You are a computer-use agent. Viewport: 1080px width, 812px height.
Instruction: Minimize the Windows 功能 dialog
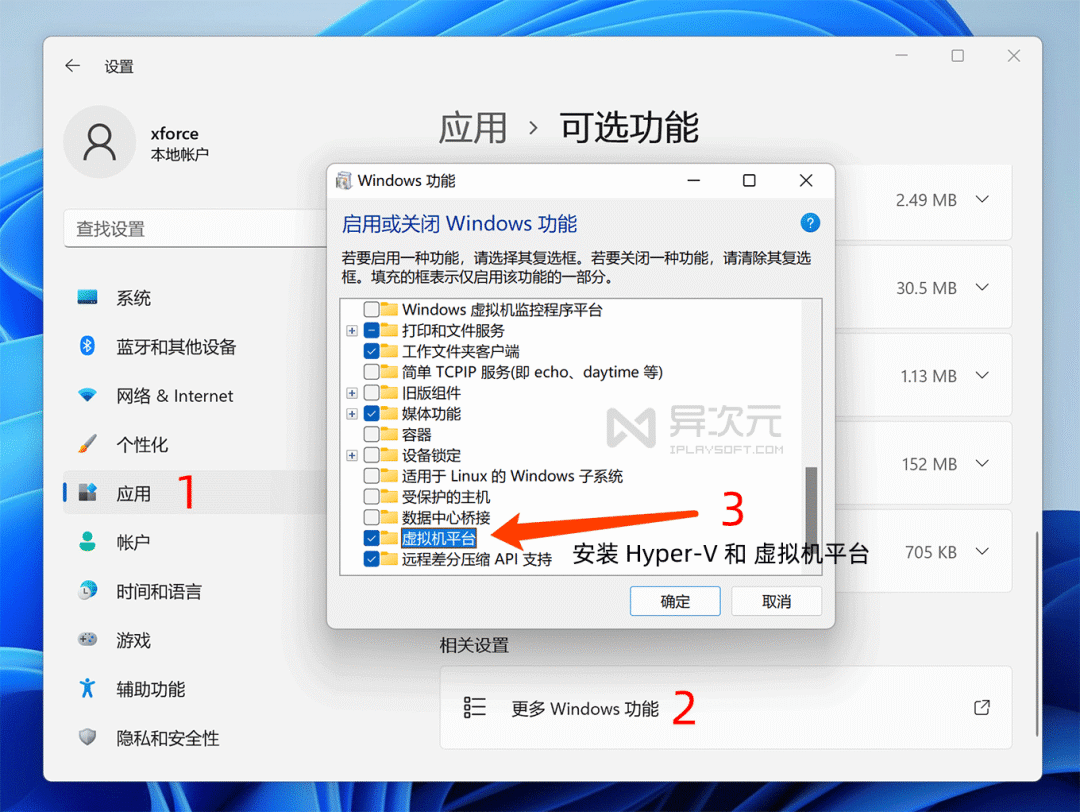(694, 180)
